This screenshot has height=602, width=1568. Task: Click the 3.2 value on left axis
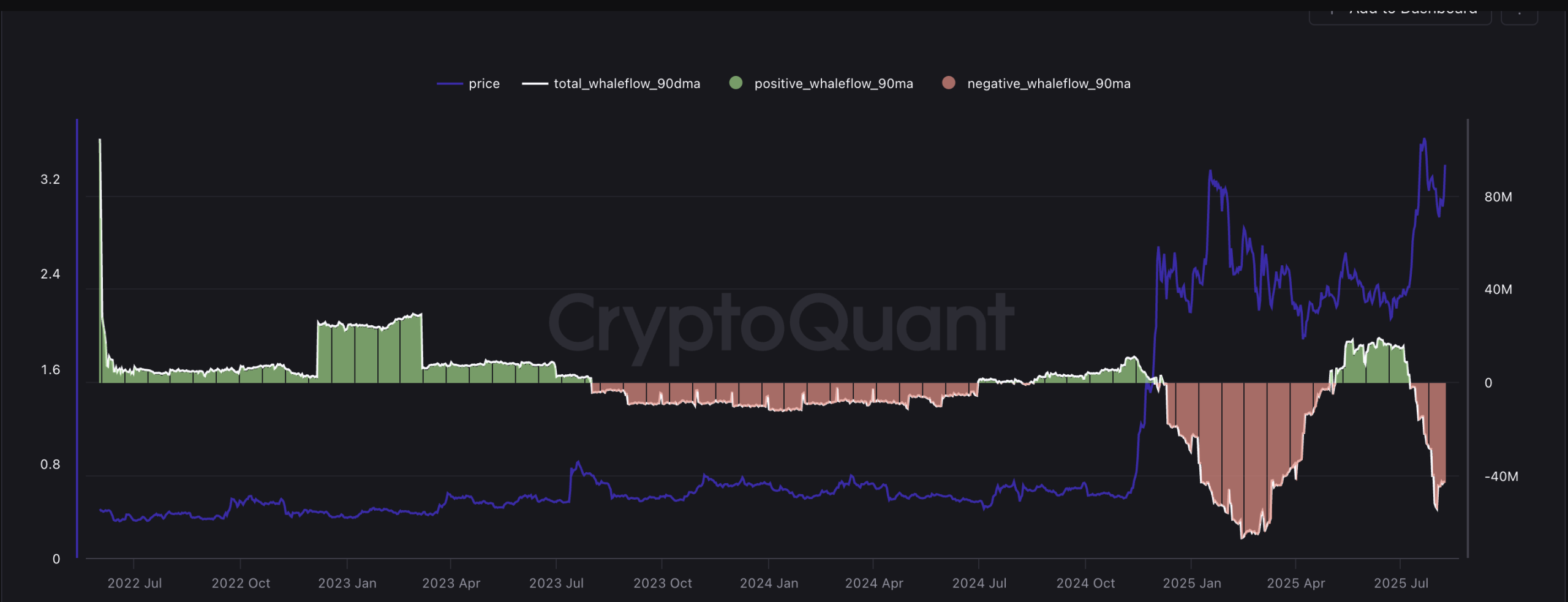[x=50, y=179]
